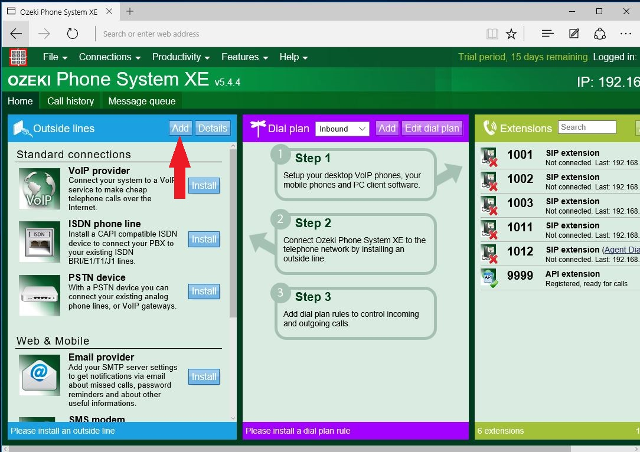The image size is (640, 452).
Task: Click the browser forward arrow
Action: click(44, 34)
